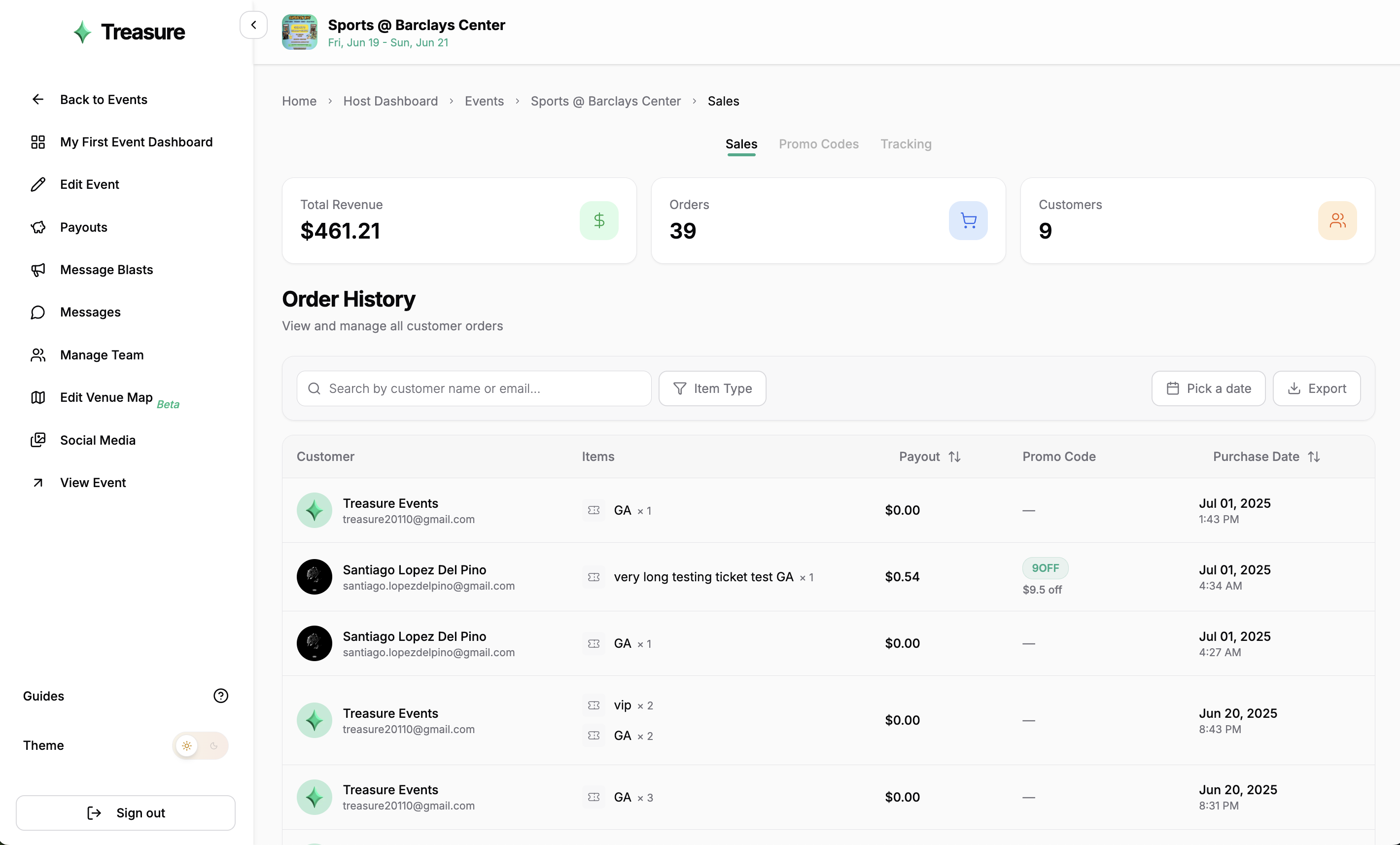
Task: Click the Edit Event pencil icon
Action: click(x=37, y=185)
